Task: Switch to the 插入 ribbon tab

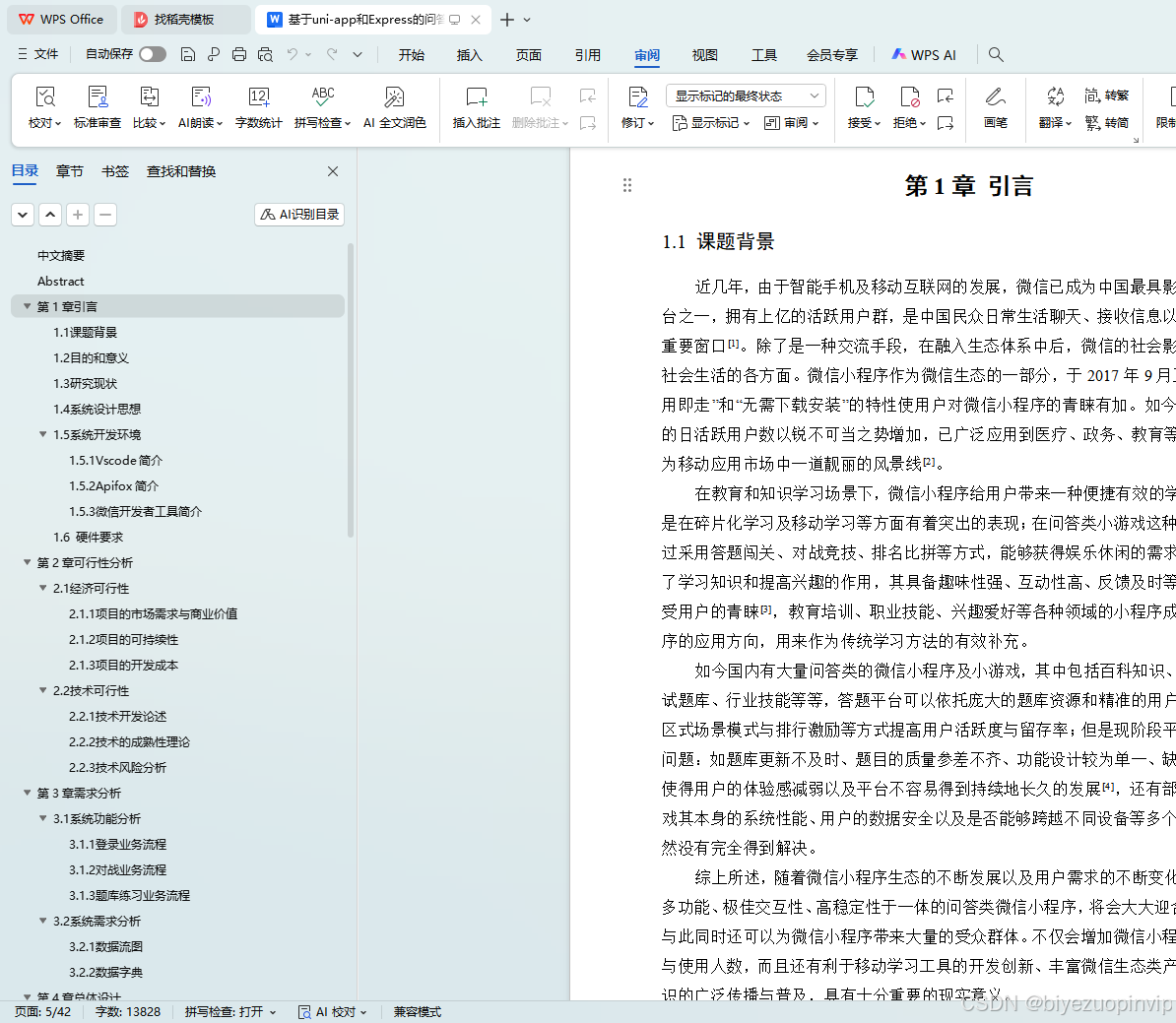Action: coord(470,55)
